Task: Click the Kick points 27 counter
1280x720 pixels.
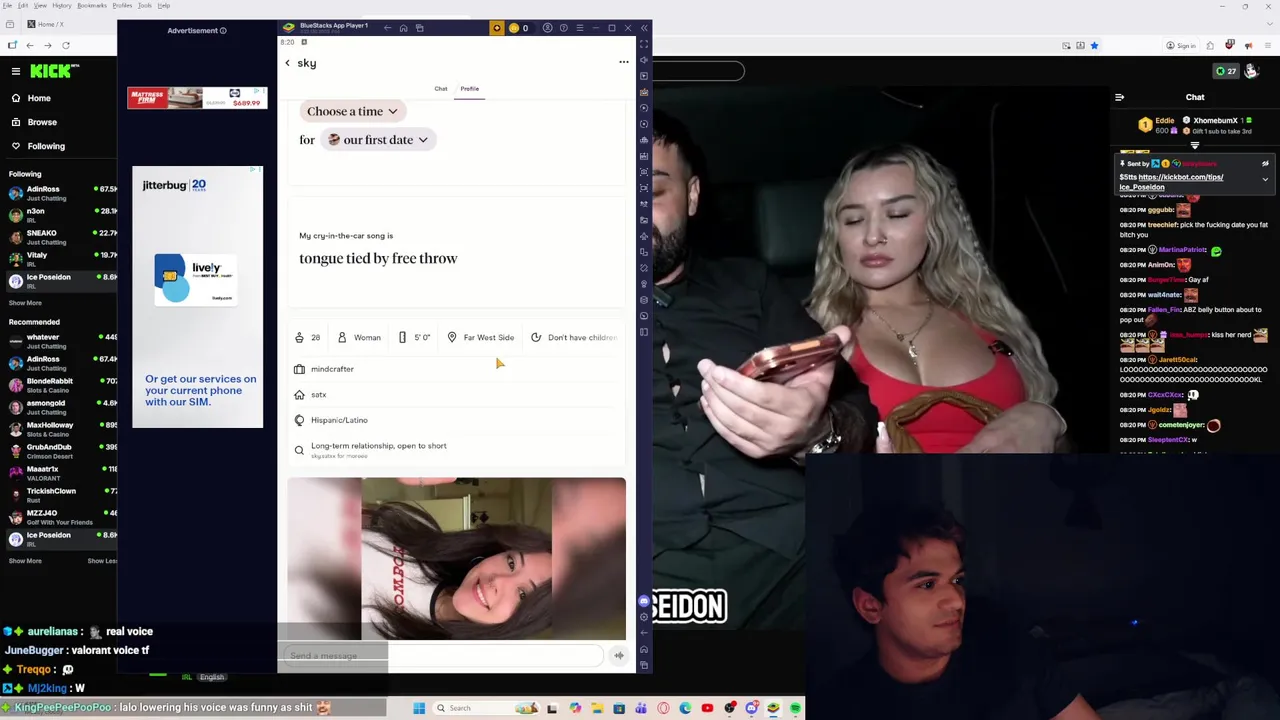Action: (1226, 71)
